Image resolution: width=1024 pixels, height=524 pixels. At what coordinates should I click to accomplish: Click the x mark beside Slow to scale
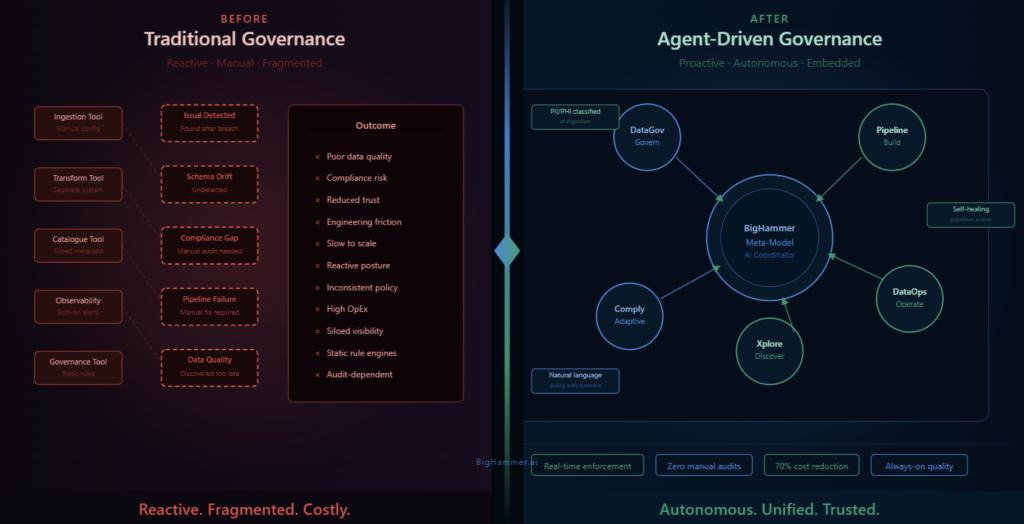coord(317,244)
